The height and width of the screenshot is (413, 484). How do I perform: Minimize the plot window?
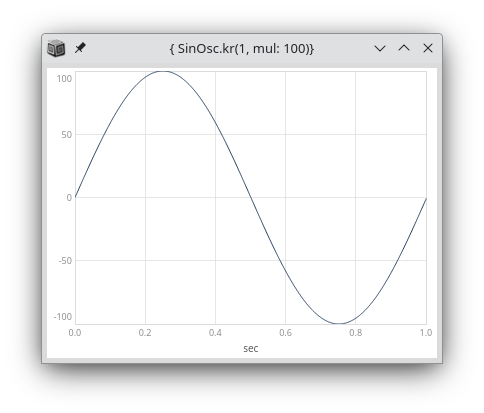tap(380, 48)
